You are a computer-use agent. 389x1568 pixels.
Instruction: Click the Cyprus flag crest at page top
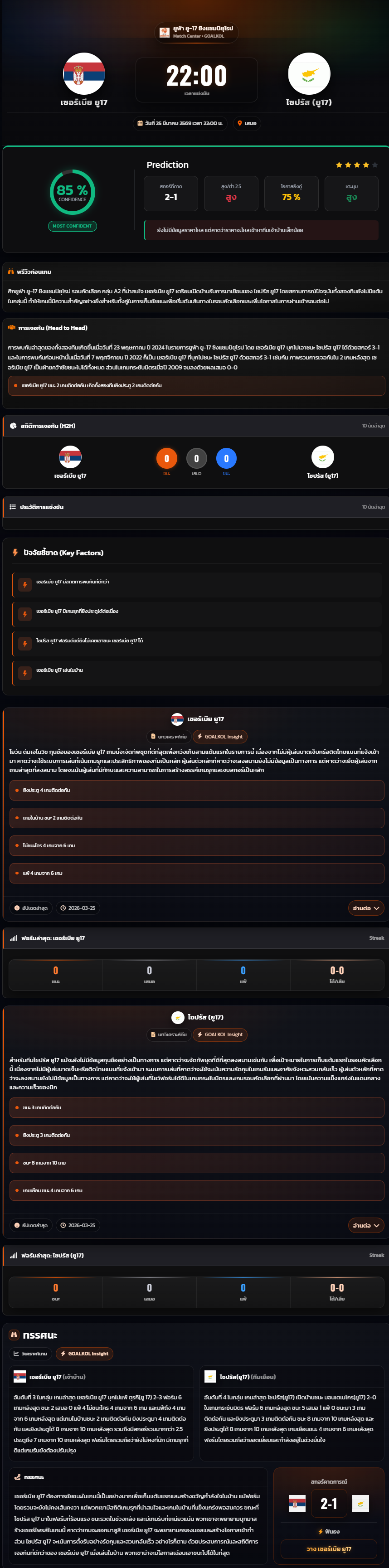pos(309,73)
